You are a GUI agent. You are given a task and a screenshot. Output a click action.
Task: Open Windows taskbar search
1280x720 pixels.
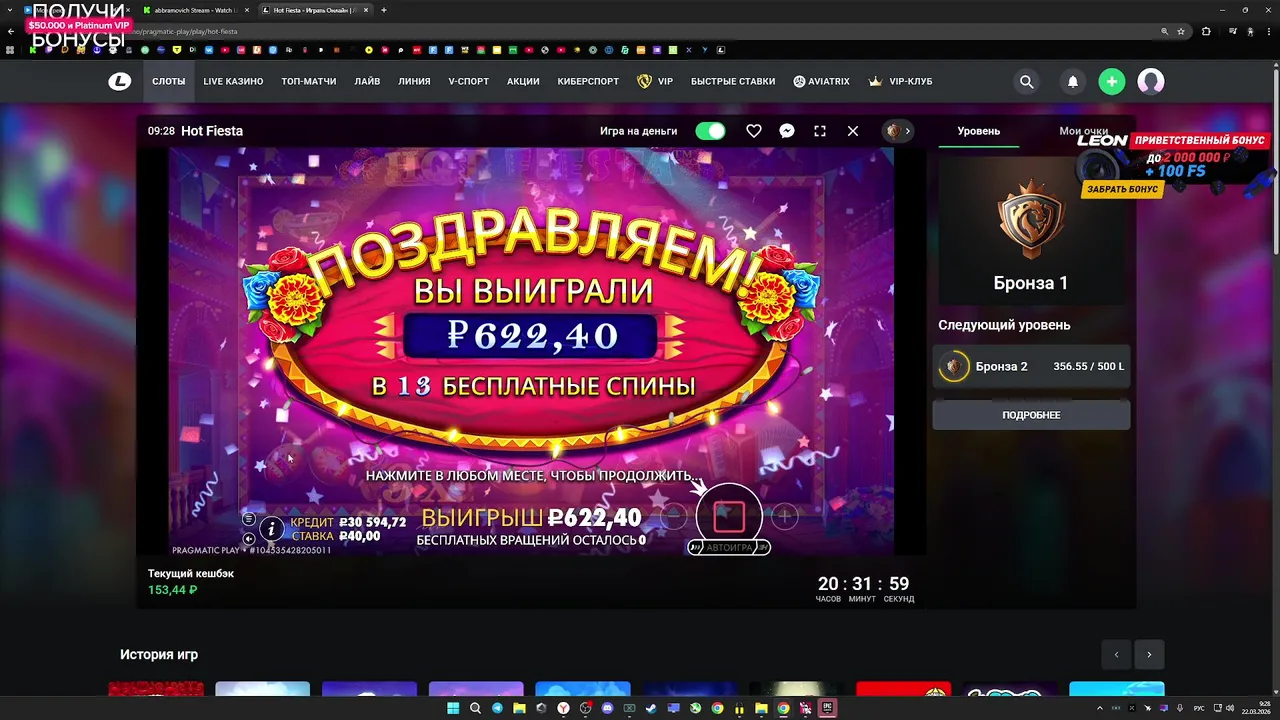coord(475,708)
